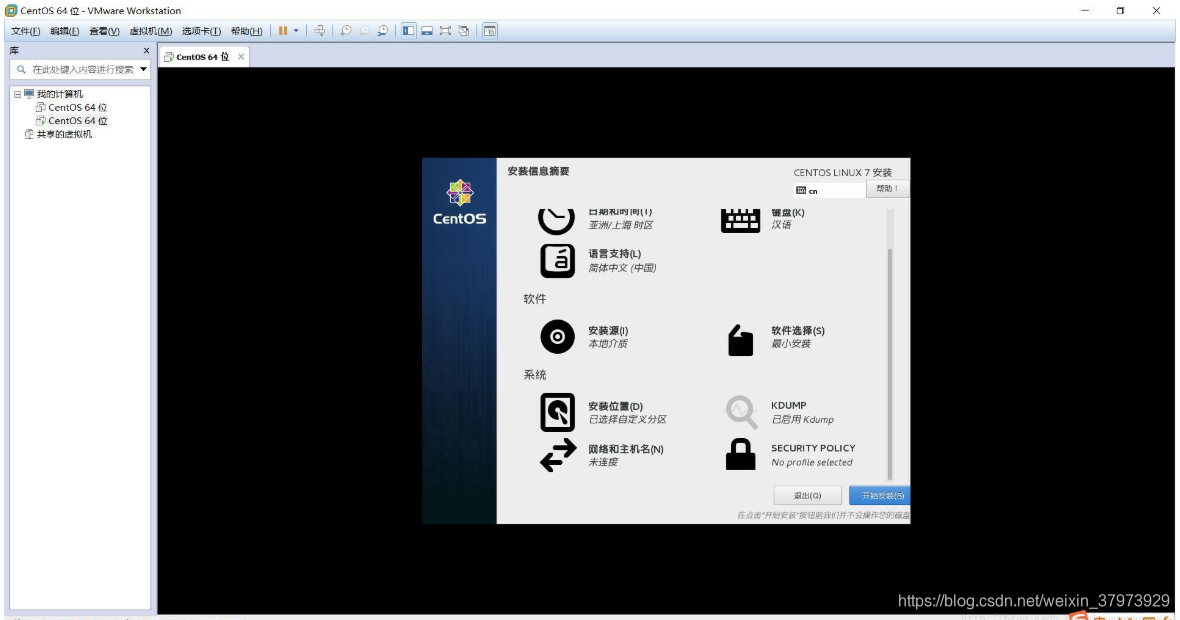Restore down the VMware Workstation window
Screen dimensions: 1180x620
pyautogui.click(x=1121, y=11)
